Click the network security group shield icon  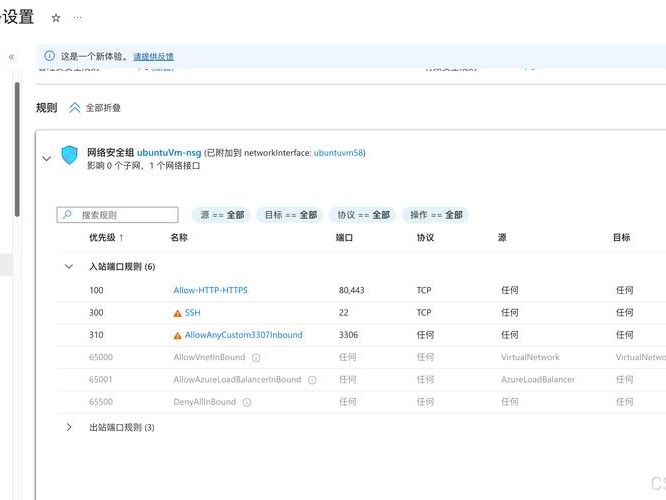[70, 155]
